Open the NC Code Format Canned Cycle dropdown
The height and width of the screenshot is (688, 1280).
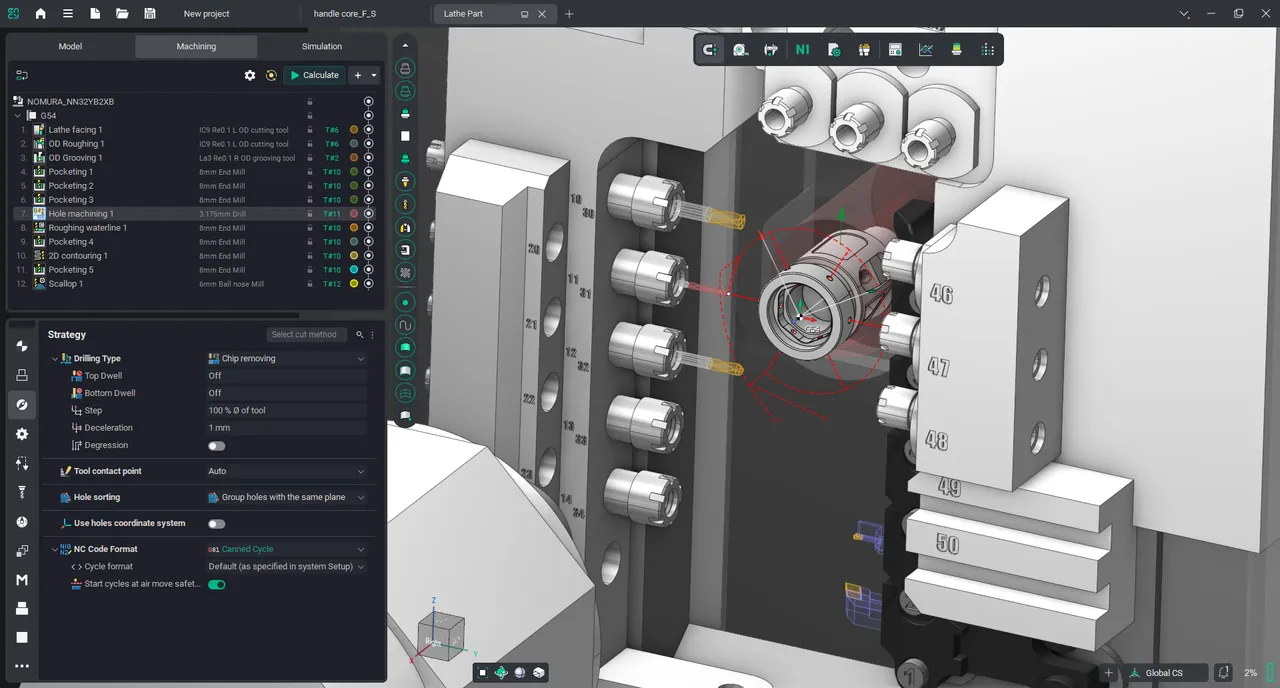(x=286, y=549)
